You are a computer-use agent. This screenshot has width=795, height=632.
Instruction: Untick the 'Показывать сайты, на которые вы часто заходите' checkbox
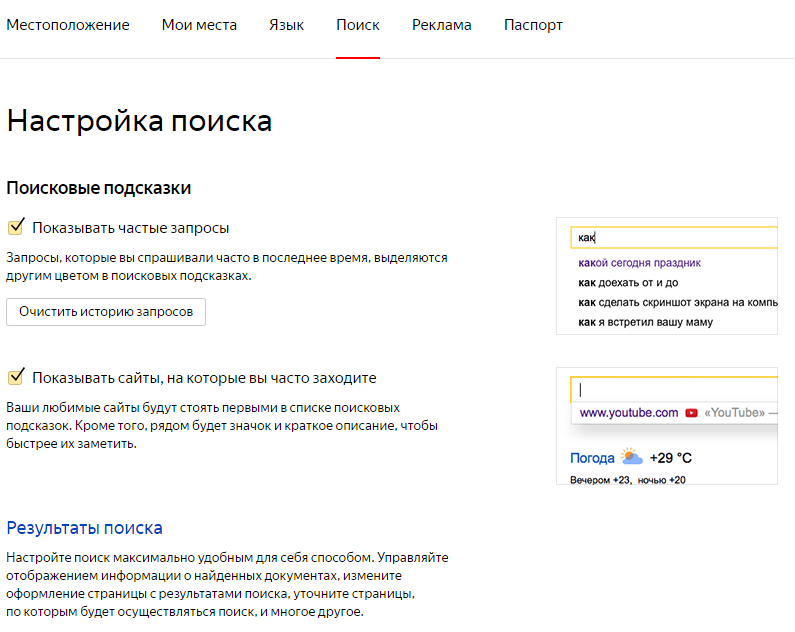16,377
